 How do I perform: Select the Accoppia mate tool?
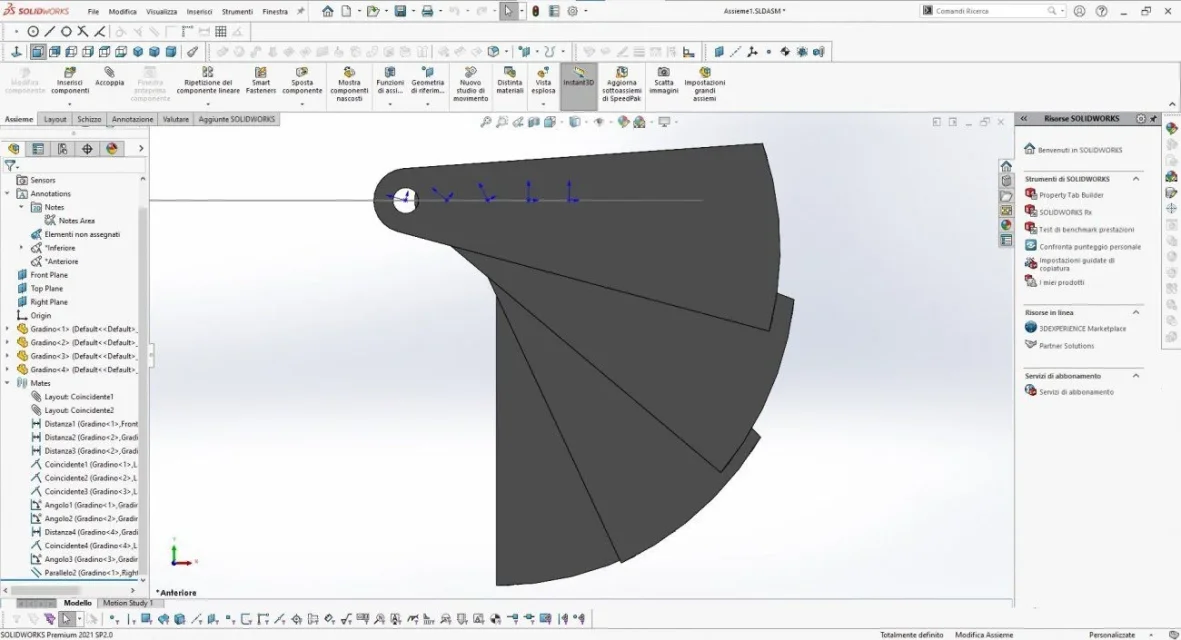tap(109, 77)
